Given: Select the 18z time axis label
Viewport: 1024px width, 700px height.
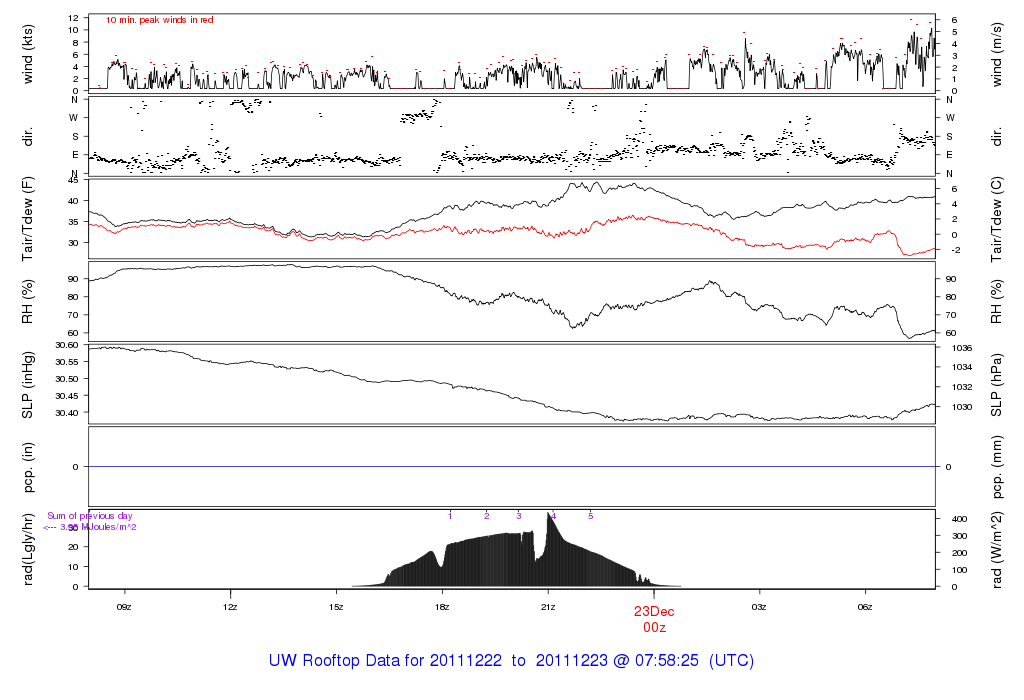Looking at the screenshot, I should (x=442, y=606).
